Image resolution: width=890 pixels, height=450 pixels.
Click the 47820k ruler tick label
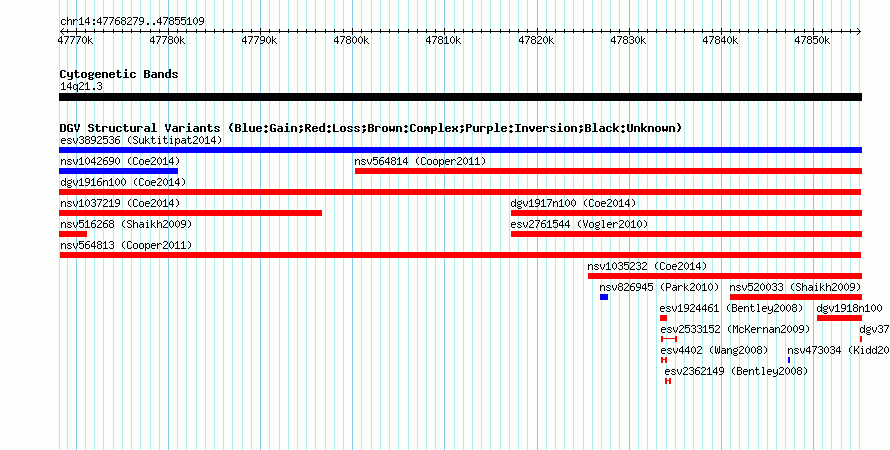536,40
